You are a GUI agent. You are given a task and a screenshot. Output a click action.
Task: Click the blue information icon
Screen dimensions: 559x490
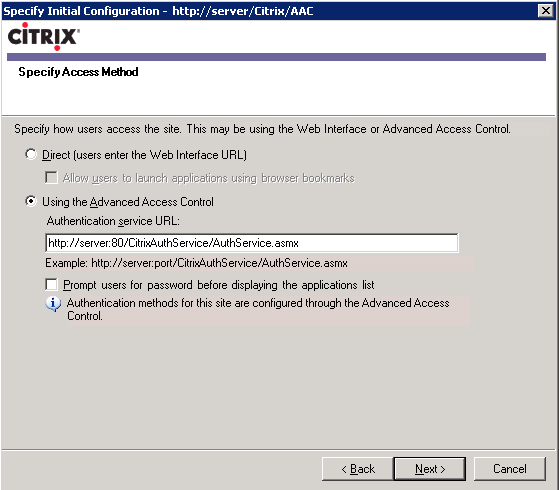[x=53, y=304]
